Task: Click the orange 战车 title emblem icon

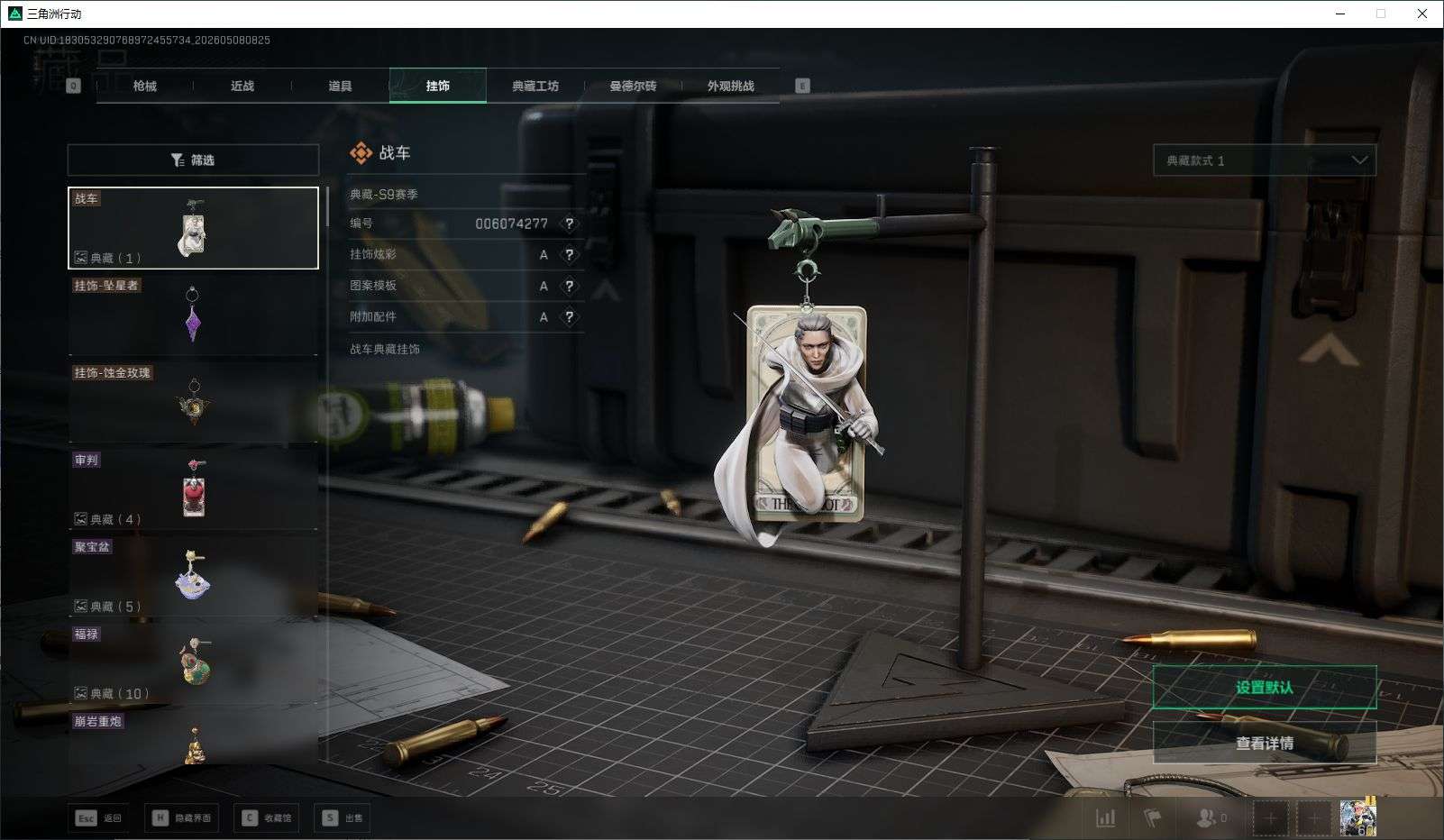Action: tap(361, 153)
